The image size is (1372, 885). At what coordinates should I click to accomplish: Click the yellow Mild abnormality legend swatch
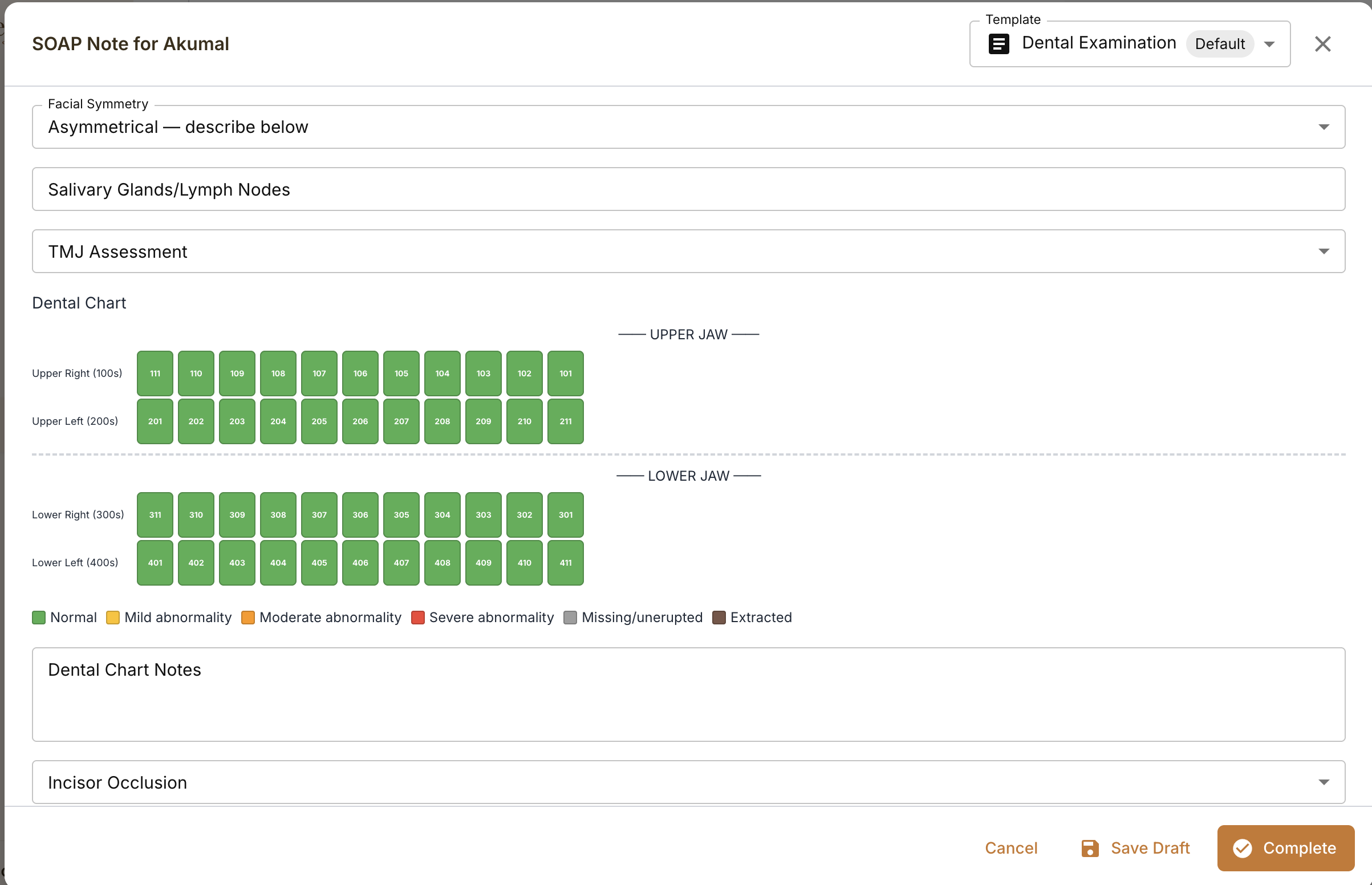pos(112,618)
